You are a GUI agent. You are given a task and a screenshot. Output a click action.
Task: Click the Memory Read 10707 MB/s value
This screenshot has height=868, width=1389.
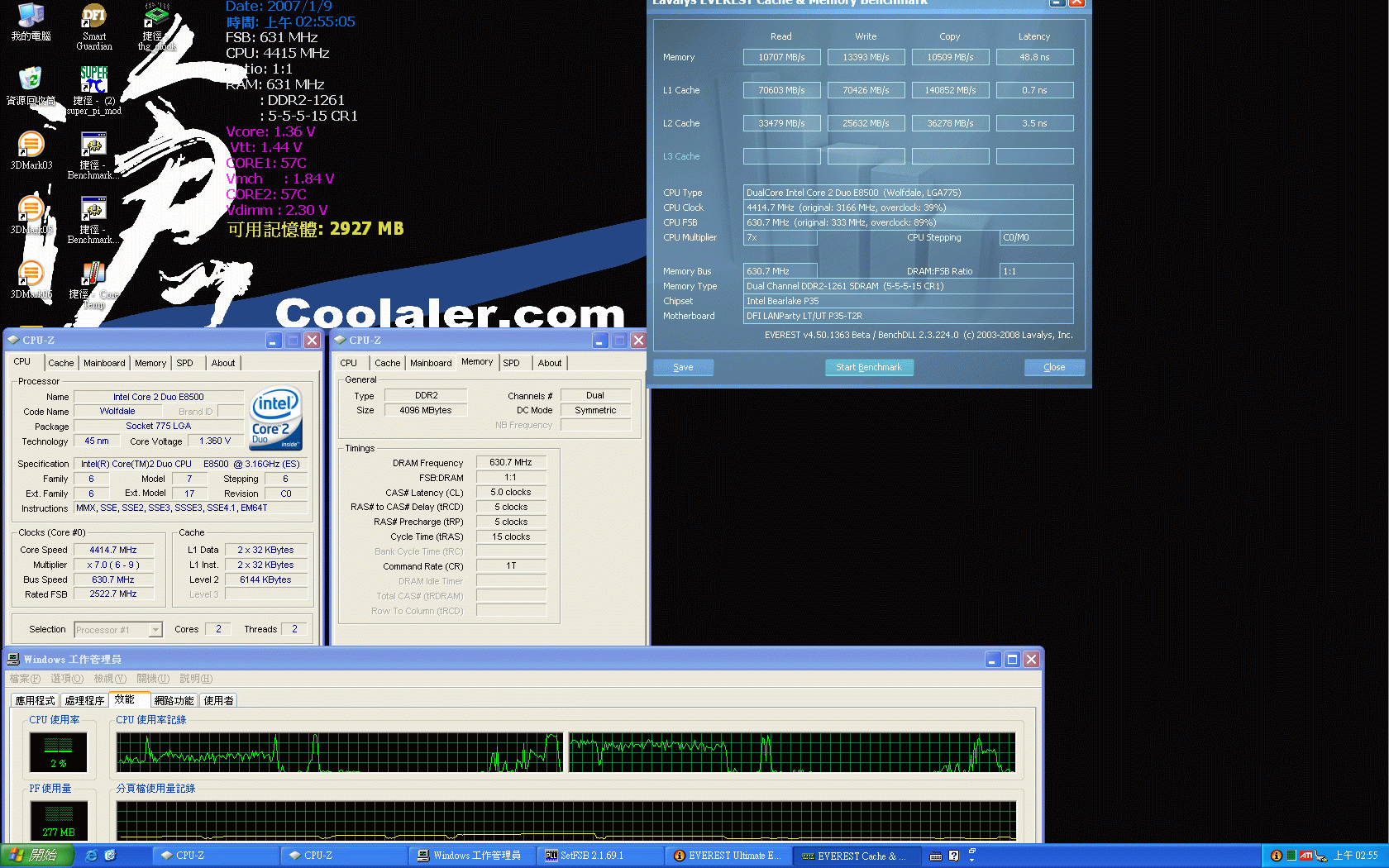click(781, 57)
